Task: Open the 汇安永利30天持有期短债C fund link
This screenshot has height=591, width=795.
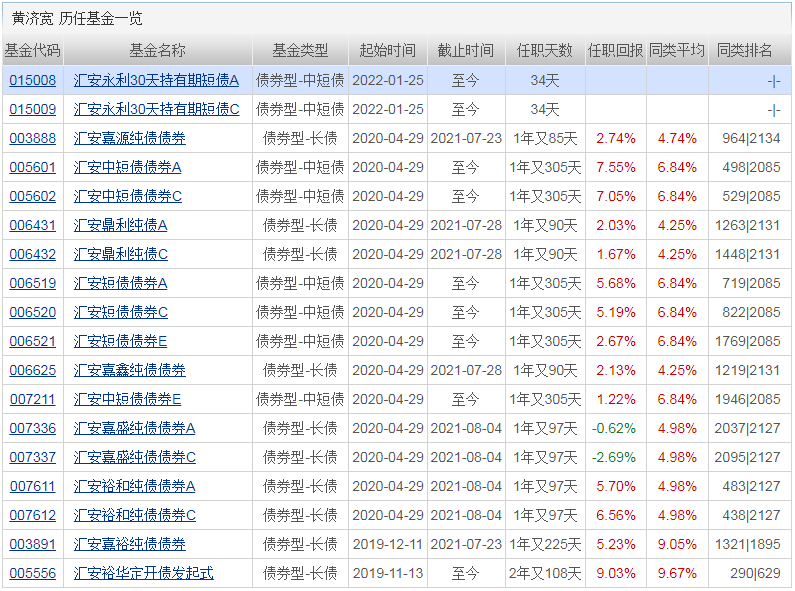Action: (156, 109)
